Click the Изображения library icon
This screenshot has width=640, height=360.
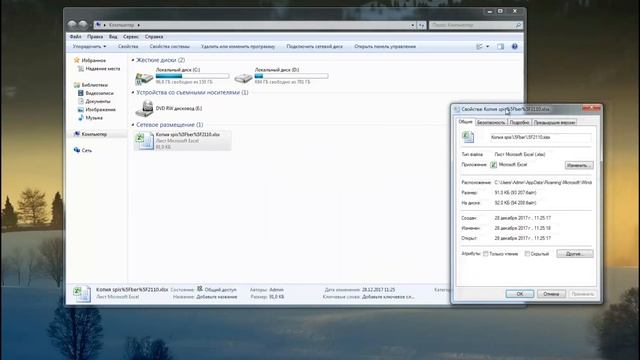(80, 109)
